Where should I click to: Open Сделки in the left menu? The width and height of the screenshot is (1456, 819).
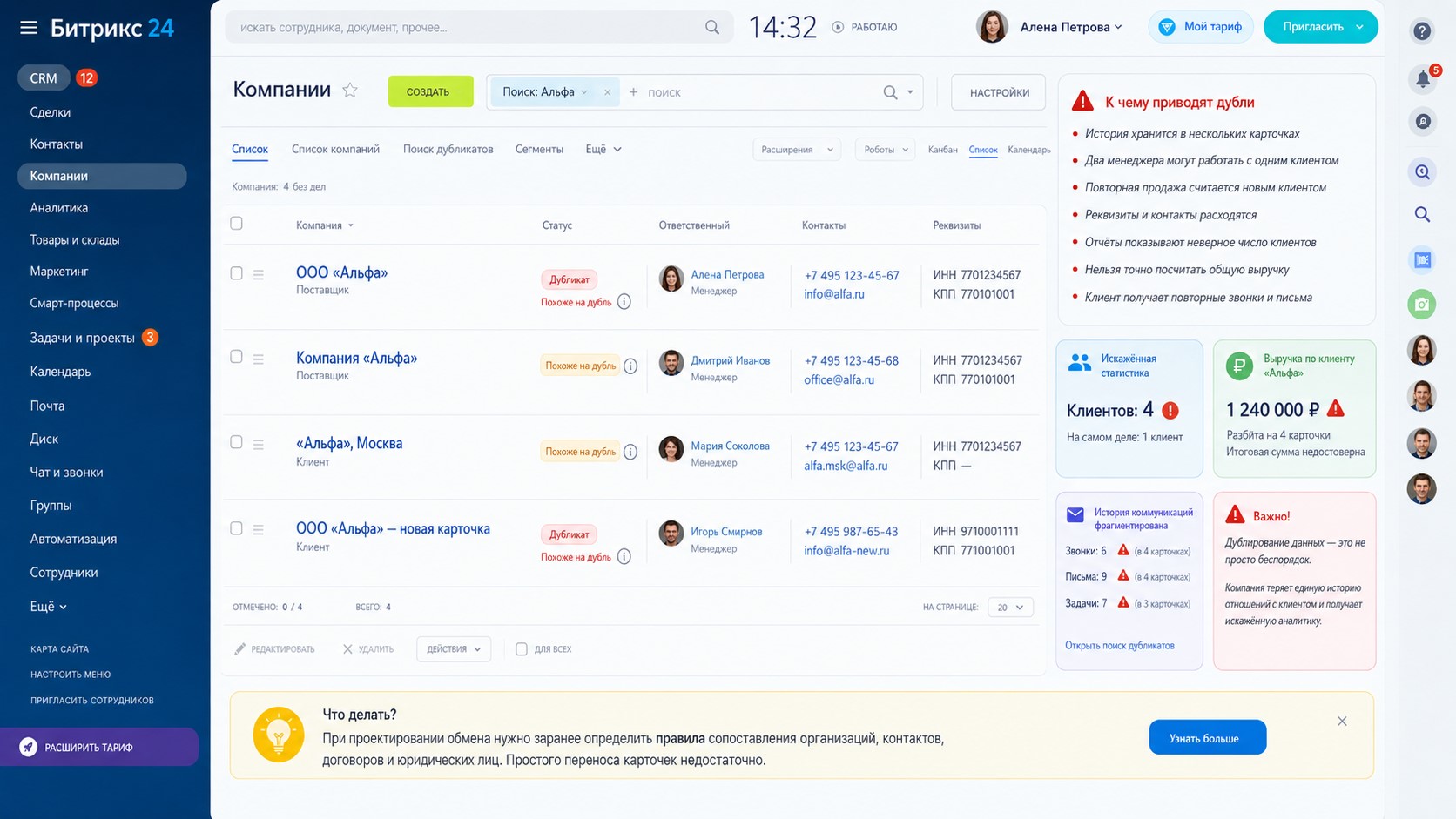click(x=51, y=112)
